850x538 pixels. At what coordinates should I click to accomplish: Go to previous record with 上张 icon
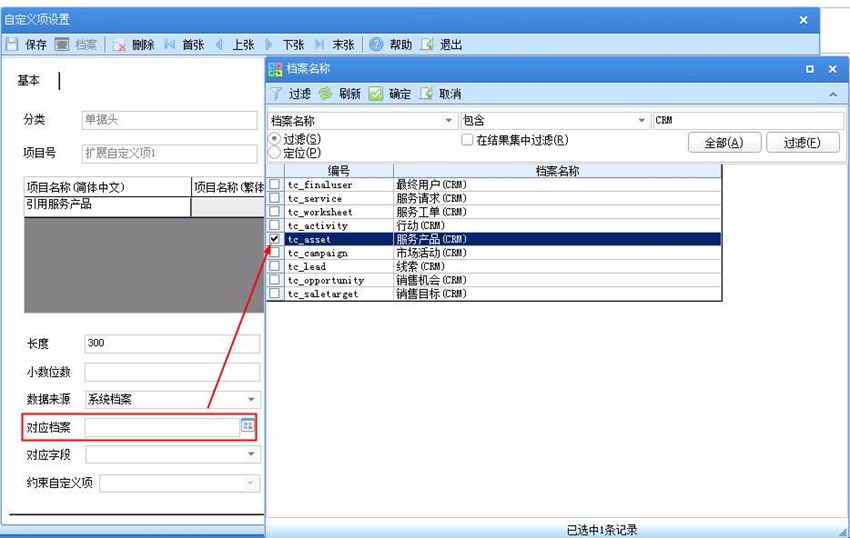click(x=219, y=44)
